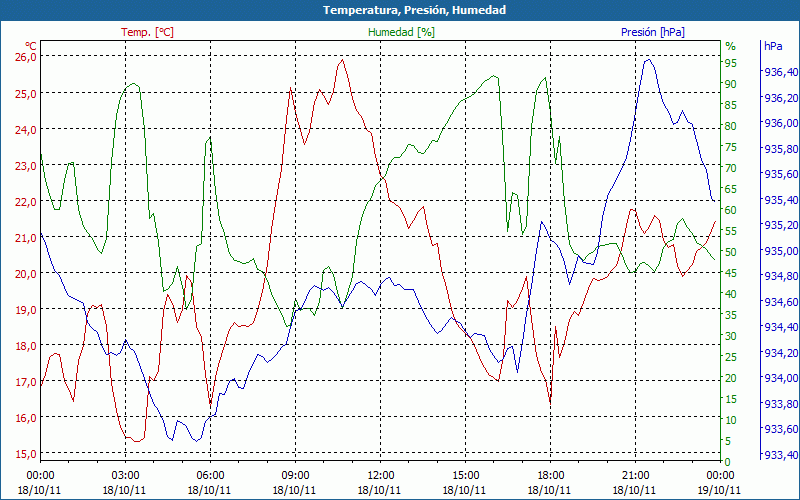Select the '936,00' pressure axis value
Viewport: 800px width, 500px height.
point(781,123)
